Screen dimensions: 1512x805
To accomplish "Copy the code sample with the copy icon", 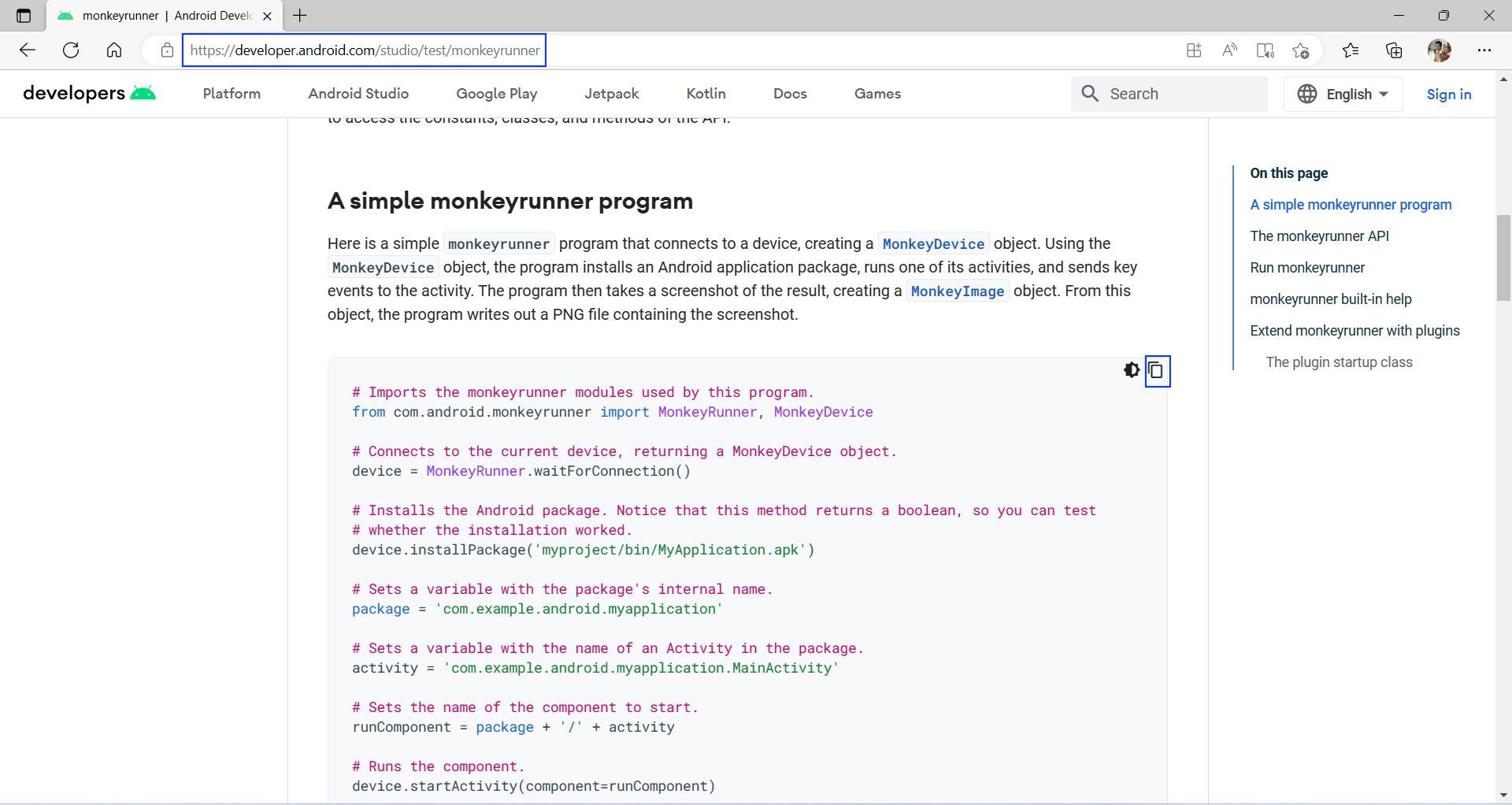I will coord(1156,370).
